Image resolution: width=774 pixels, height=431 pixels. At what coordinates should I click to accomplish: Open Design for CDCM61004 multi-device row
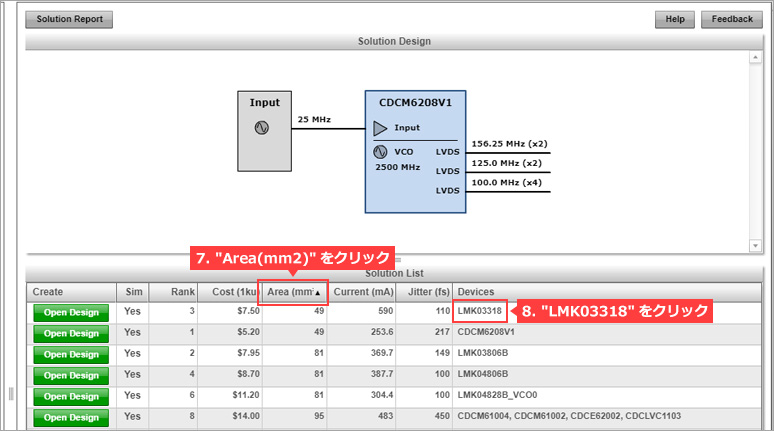(71, 418)
